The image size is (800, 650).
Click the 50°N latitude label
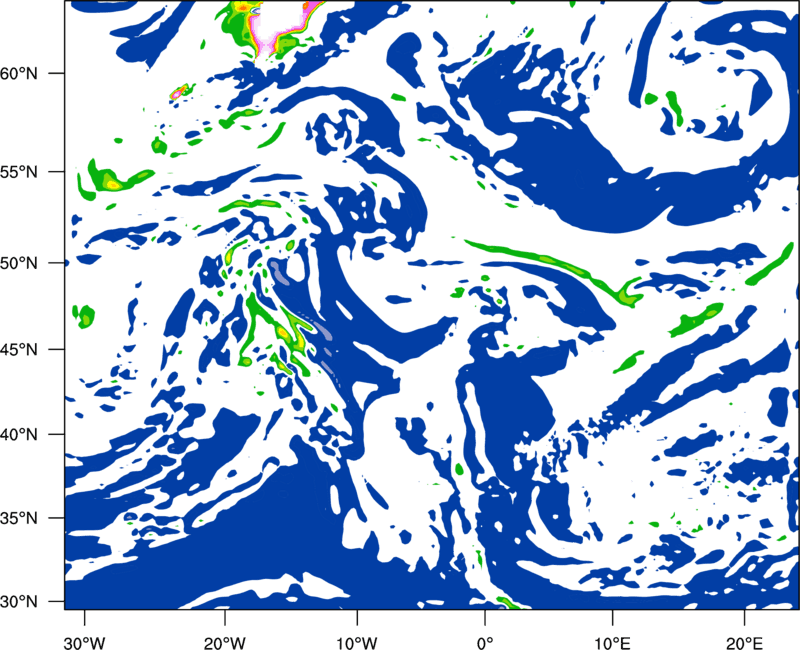(x=19, y=263)
